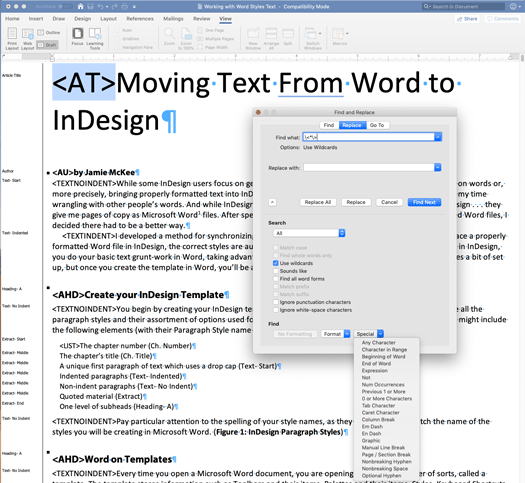Click the Find Next button

point(424,202)
